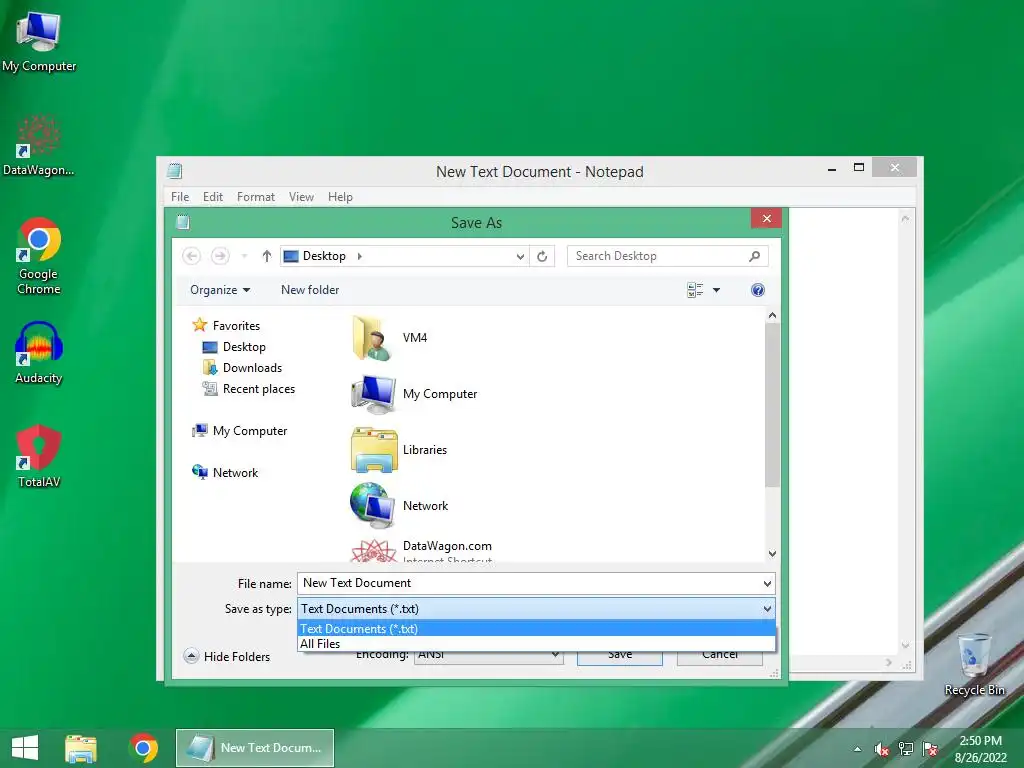
Task: Click the Hide Folders toggle
Action: click(x=227, y=656)
